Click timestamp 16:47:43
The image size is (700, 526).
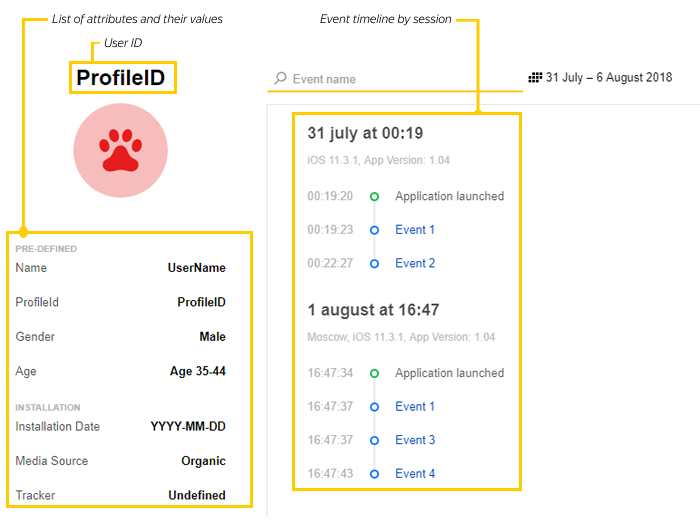(330, 473)
